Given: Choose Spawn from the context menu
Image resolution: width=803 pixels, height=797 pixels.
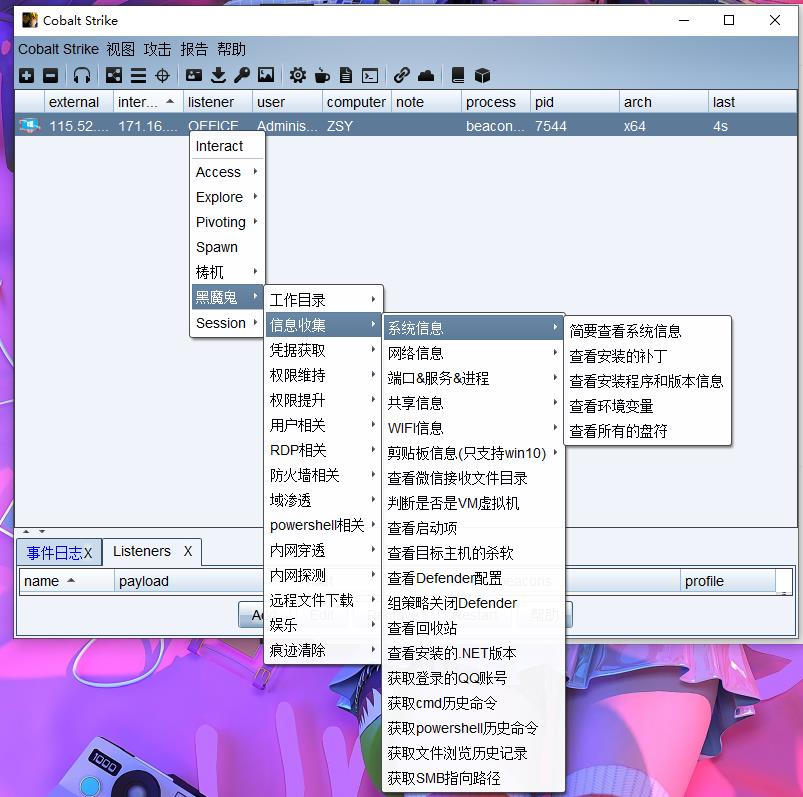Looking at the screenshot, I should coord(227,247).
